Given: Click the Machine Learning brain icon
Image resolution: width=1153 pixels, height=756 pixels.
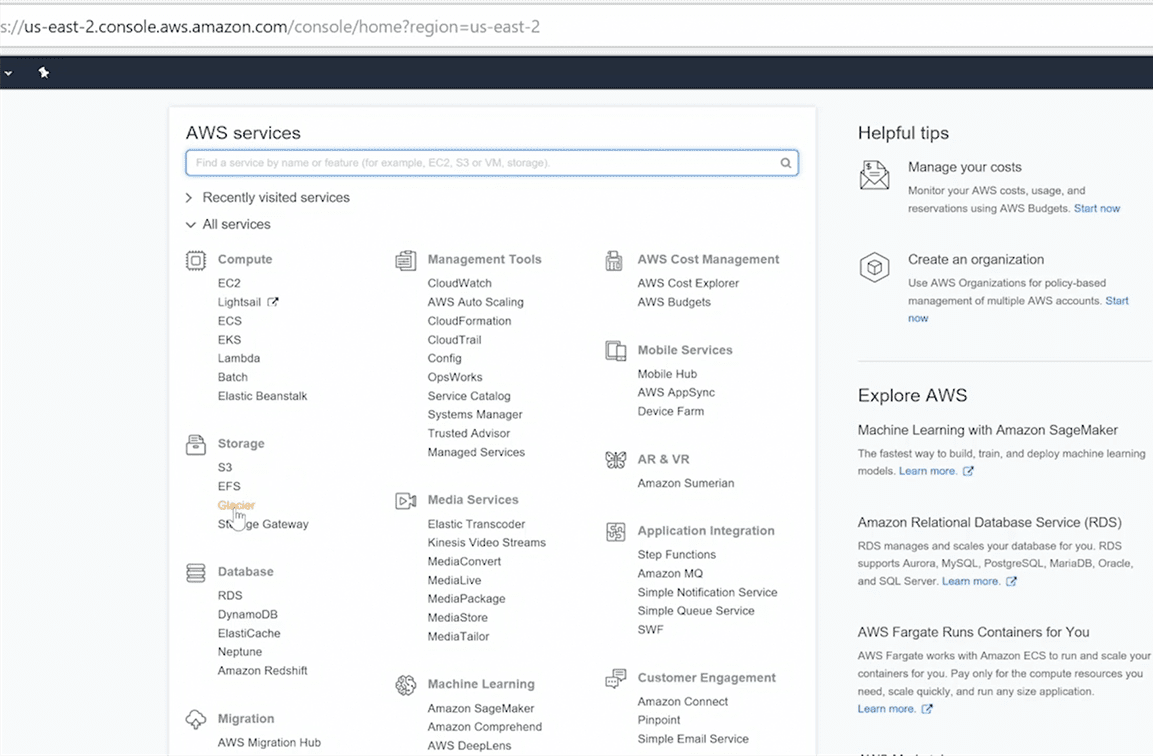Looking at the screenshot, I should pyautogui.click(x=405, y=685).
